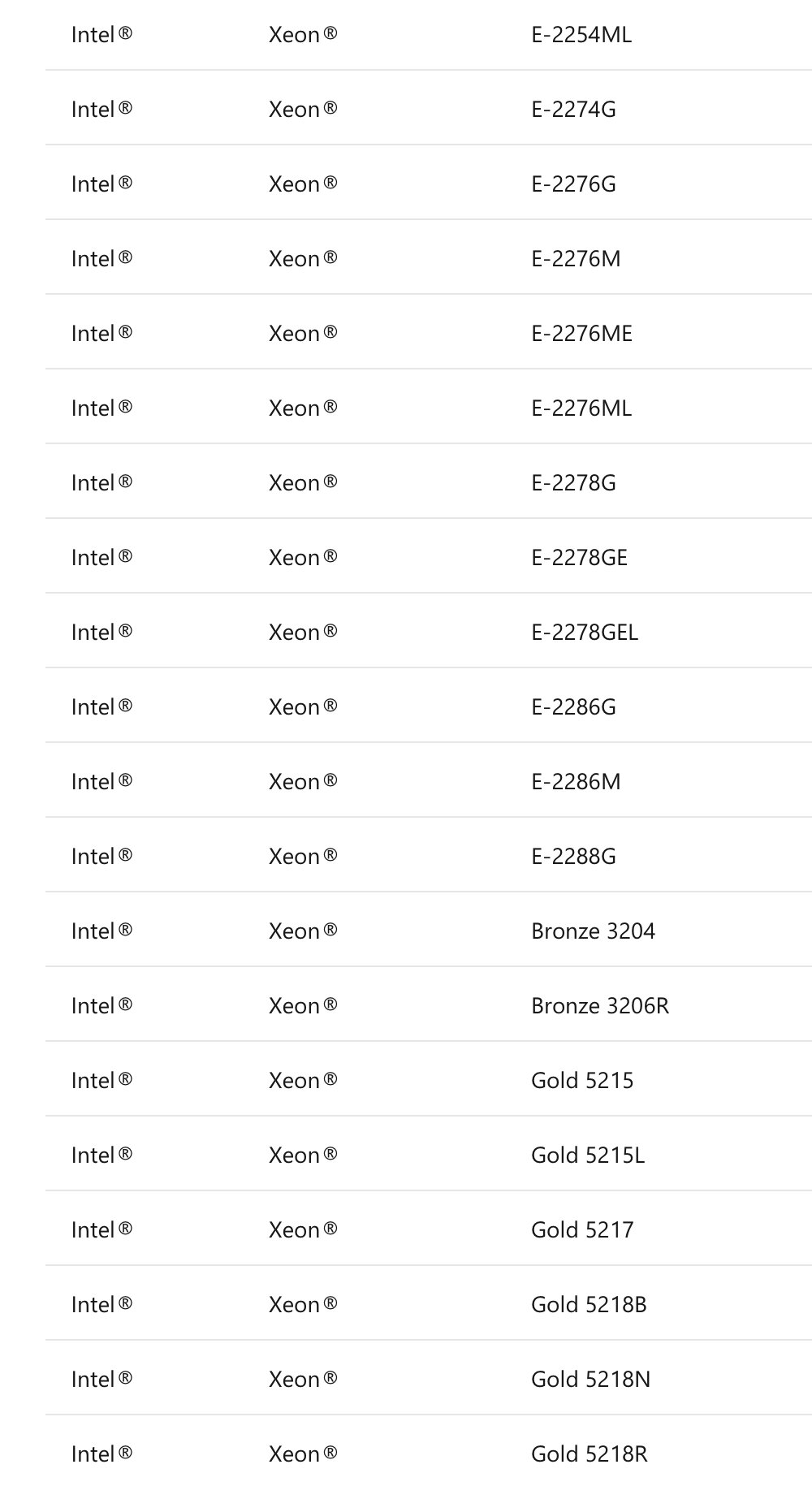Click the E-2278GE model text
The width and height of the screenshot is (812, 1486).
(x=579, y=558)
